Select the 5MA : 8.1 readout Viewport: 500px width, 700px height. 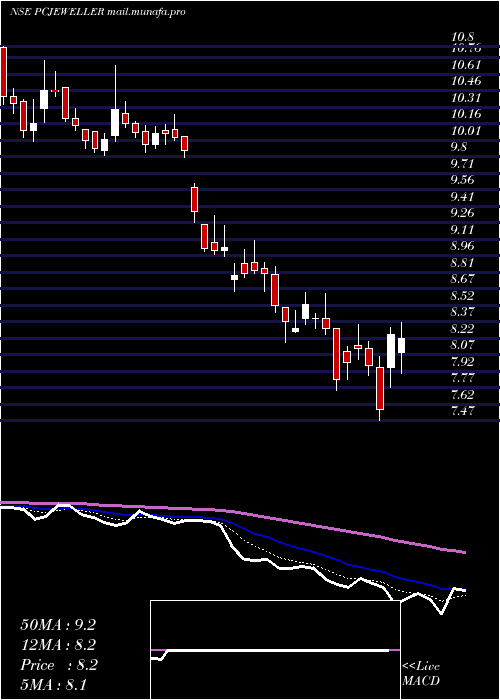(55, 684)
